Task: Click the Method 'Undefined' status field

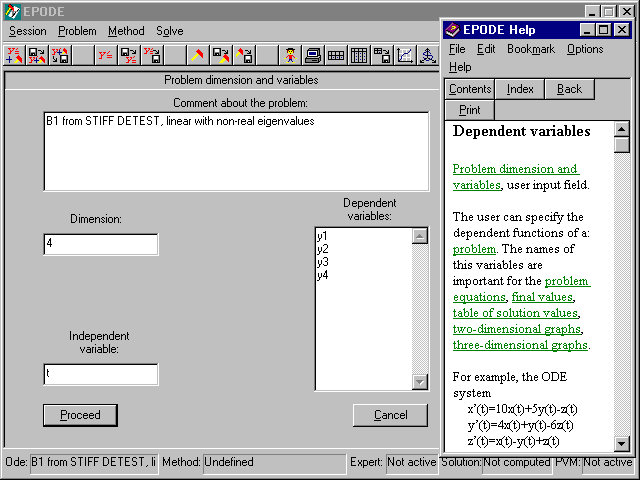Action: (x=274, y=462)
